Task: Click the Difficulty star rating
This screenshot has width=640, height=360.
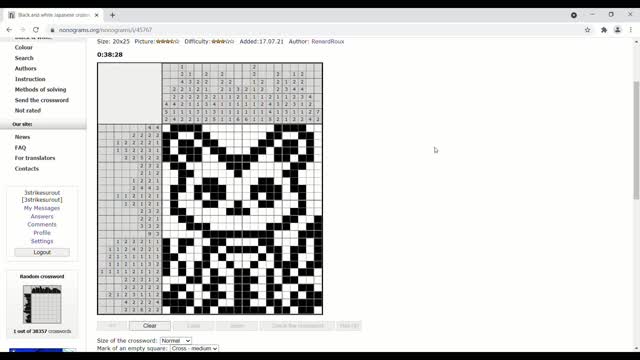Action: tap(223, 42)
